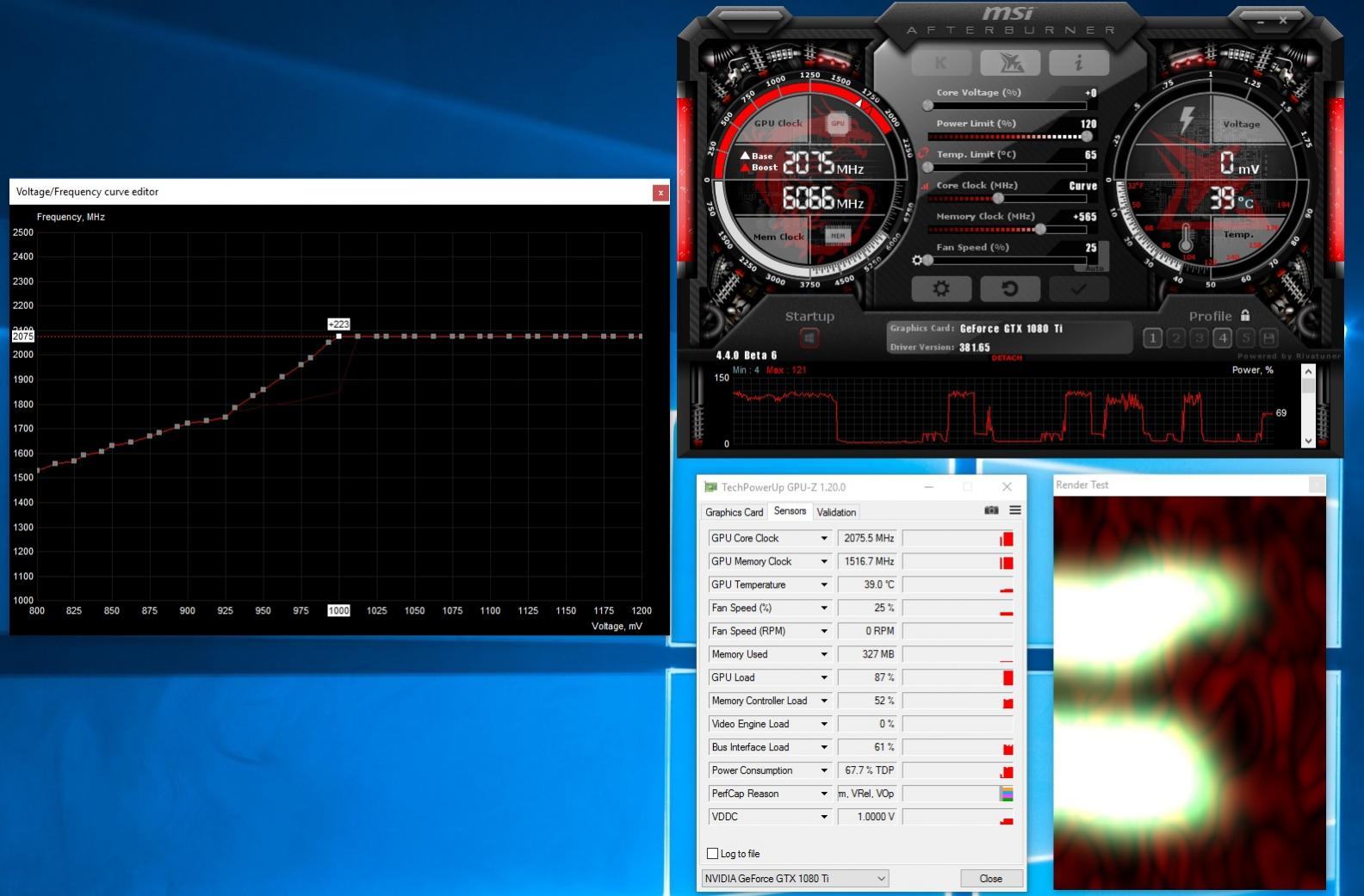Click the Fan Speed slider handle
1364x896 pixels.
[x=927, y=260]
